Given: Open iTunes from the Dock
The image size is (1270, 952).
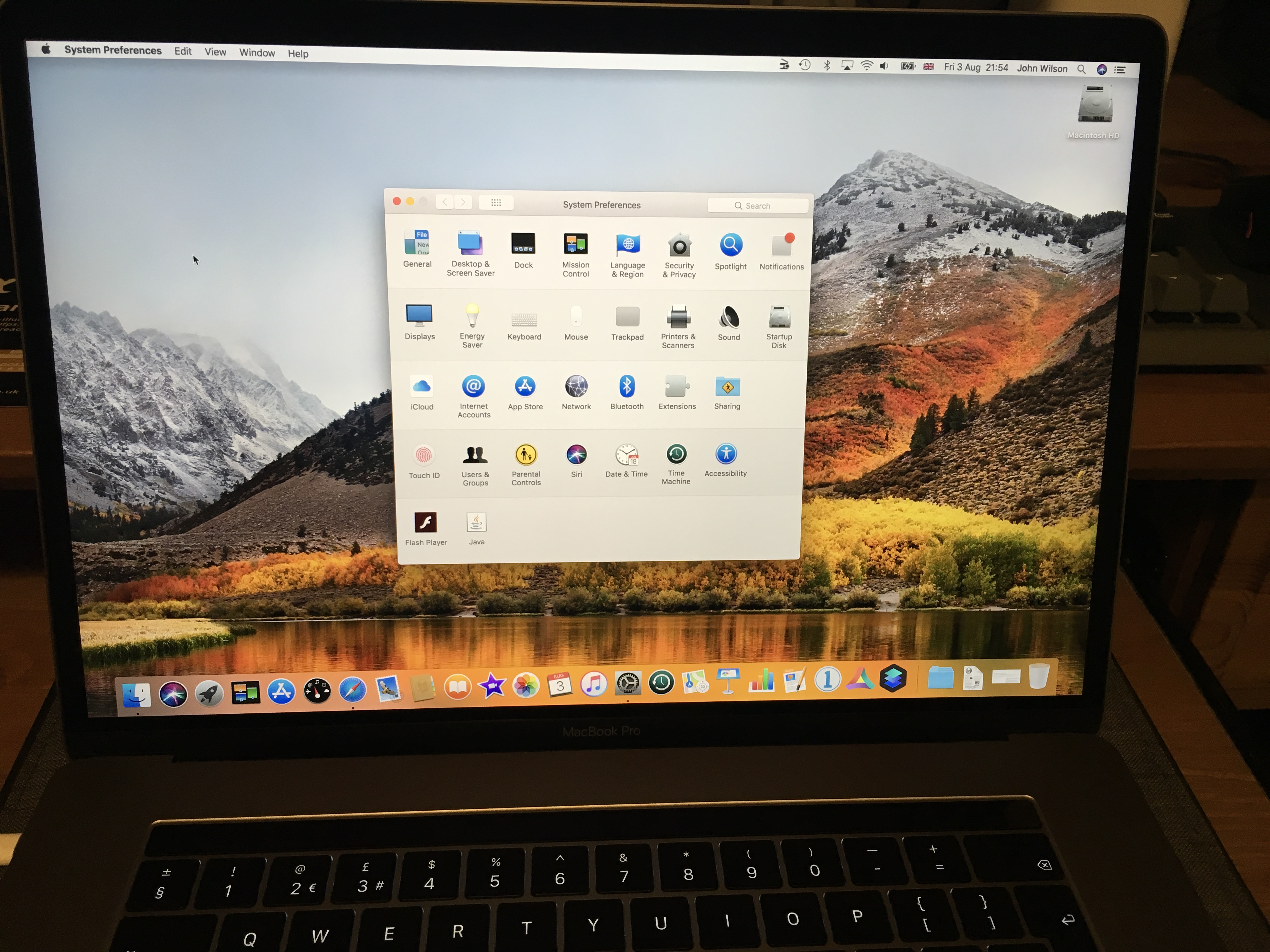Looking at the screenshot, I should click(x=594, y=683).
